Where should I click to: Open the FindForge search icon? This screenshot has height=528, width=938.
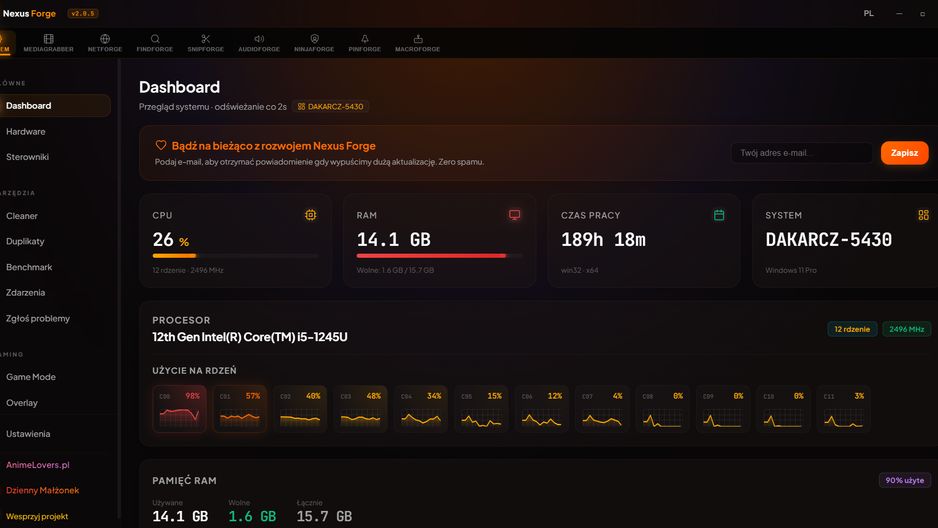(155, 39)
